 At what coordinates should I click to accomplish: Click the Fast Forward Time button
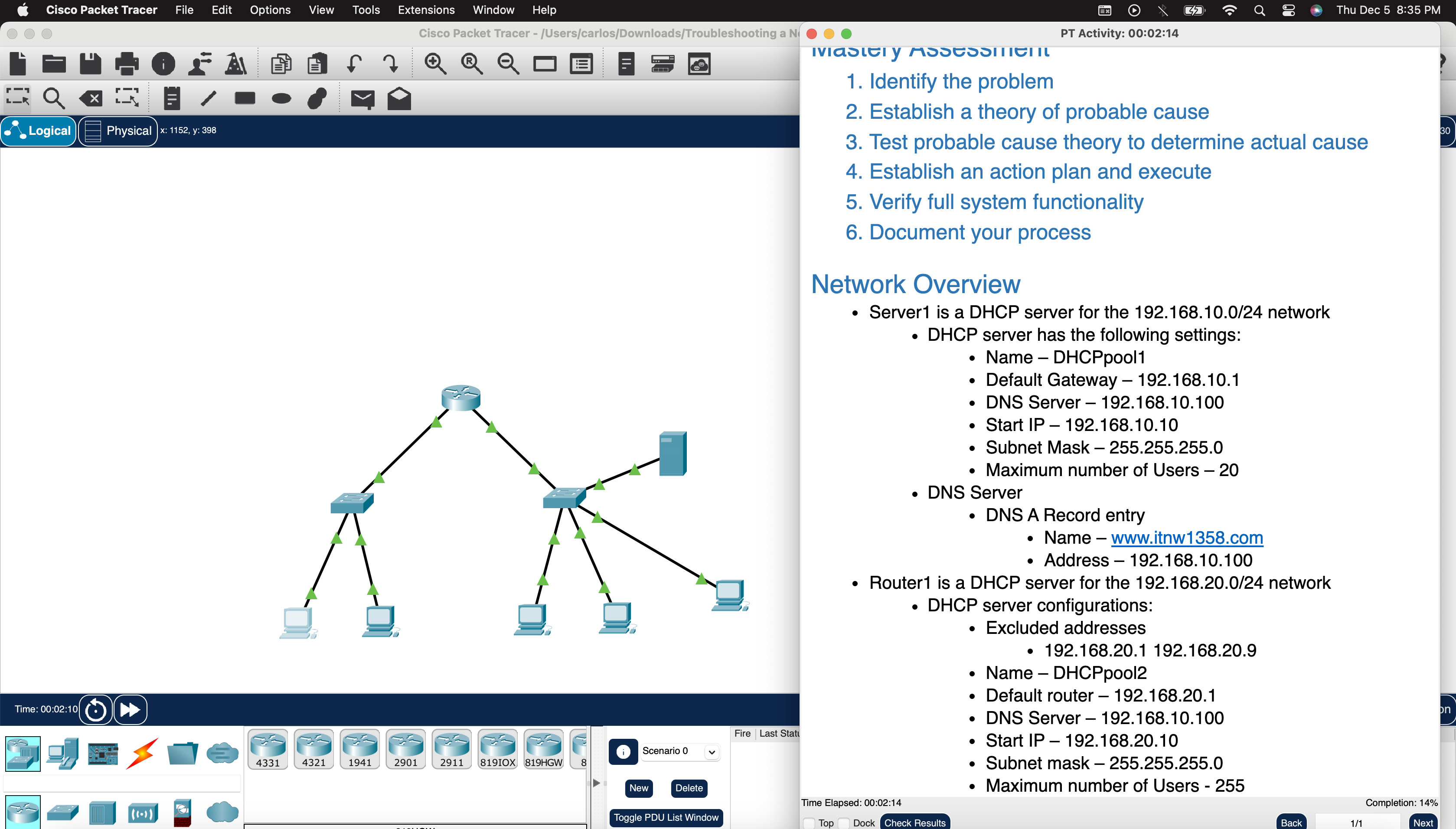(x=131, y=709)
